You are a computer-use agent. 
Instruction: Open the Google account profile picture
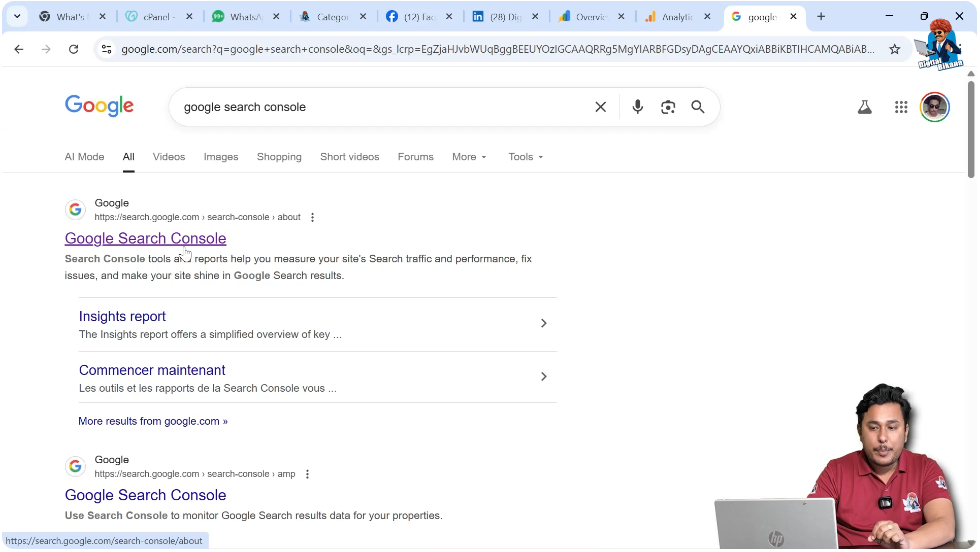tap(934, 107)
